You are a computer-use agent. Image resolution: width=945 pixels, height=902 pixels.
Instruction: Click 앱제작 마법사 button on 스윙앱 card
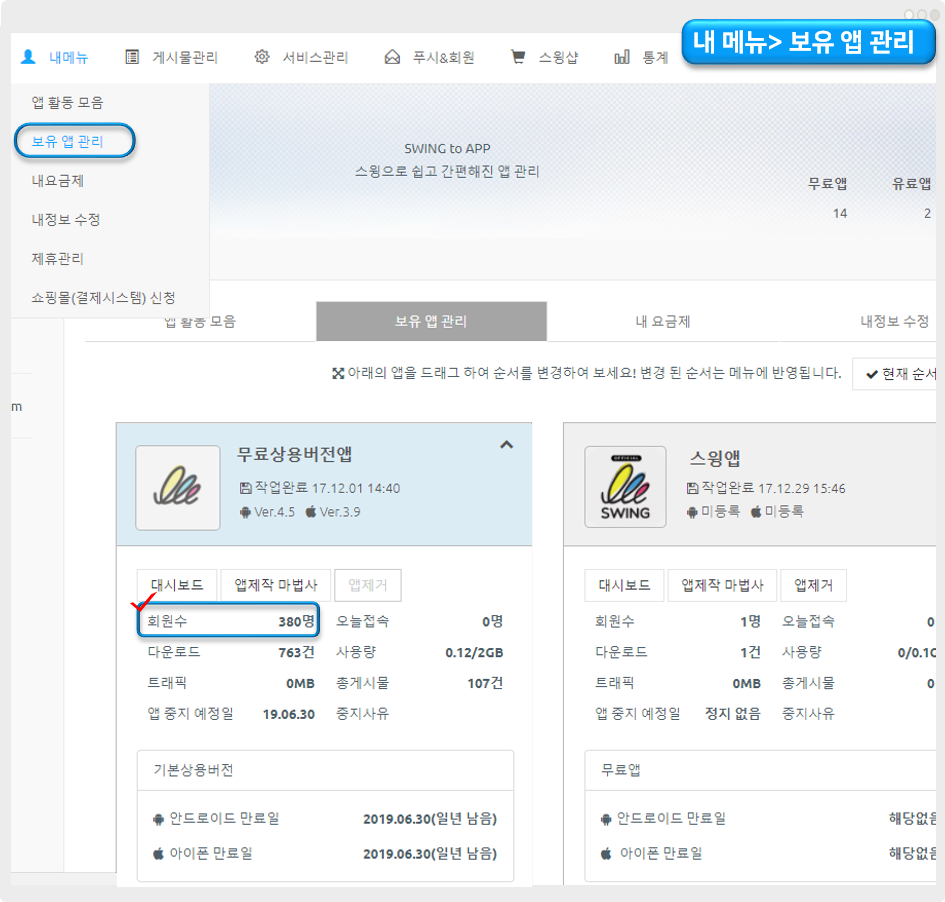click(x=722, y=585)
